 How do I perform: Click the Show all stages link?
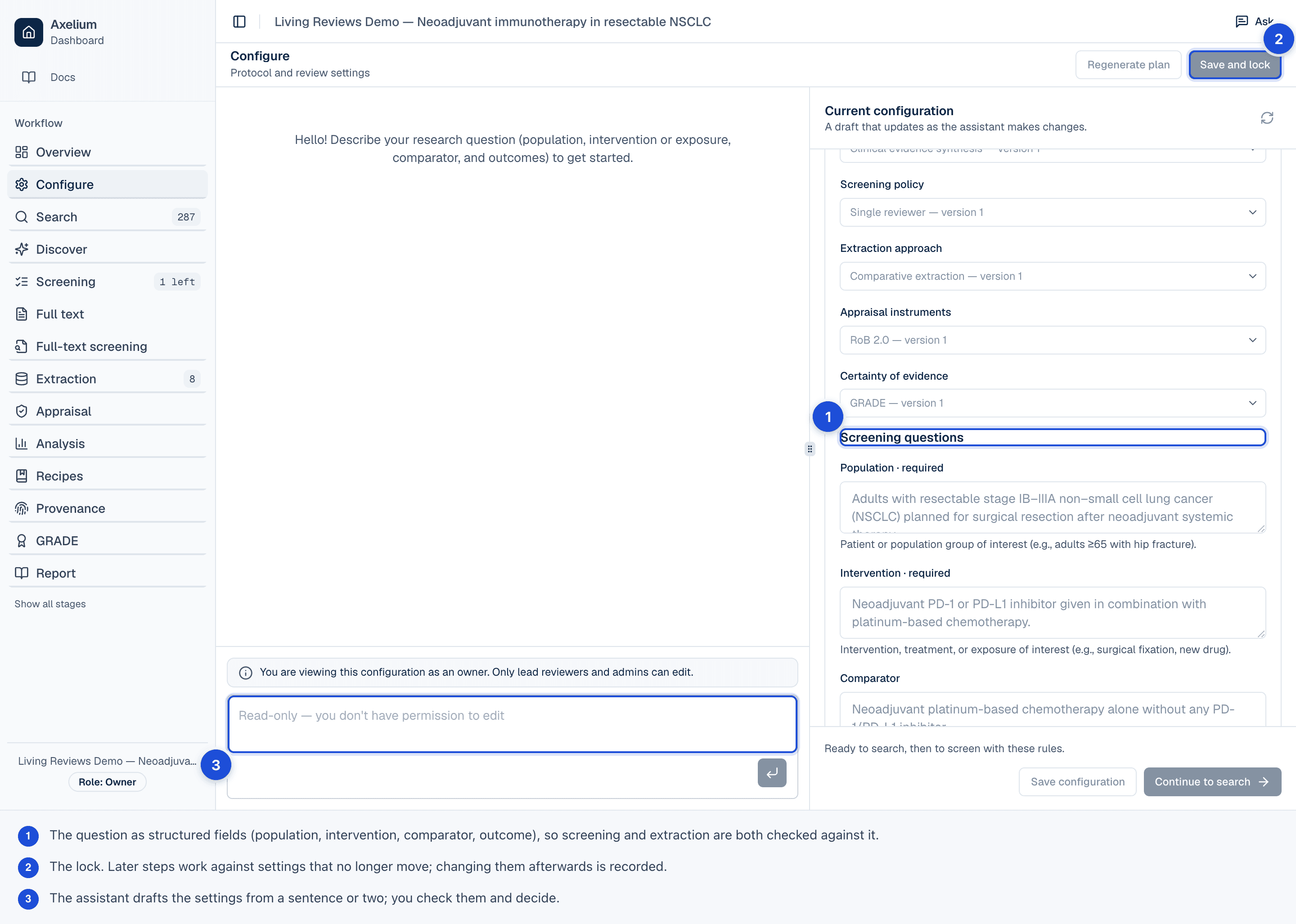click(50, 604)
